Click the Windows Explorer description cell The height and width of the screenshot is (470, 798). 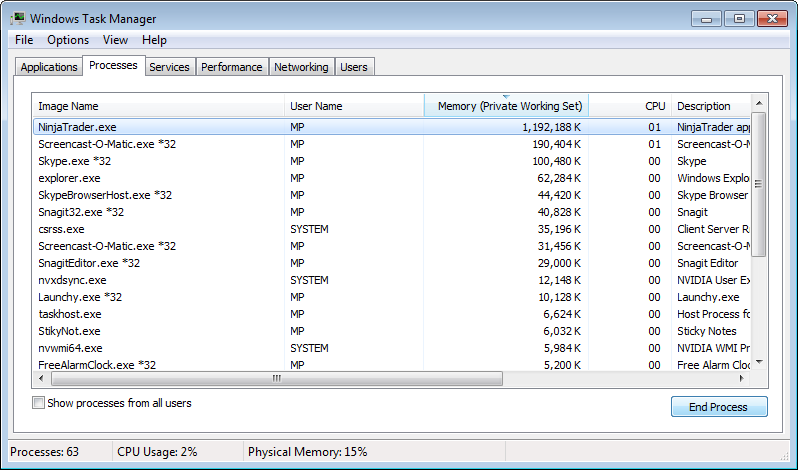coord(713,178)
